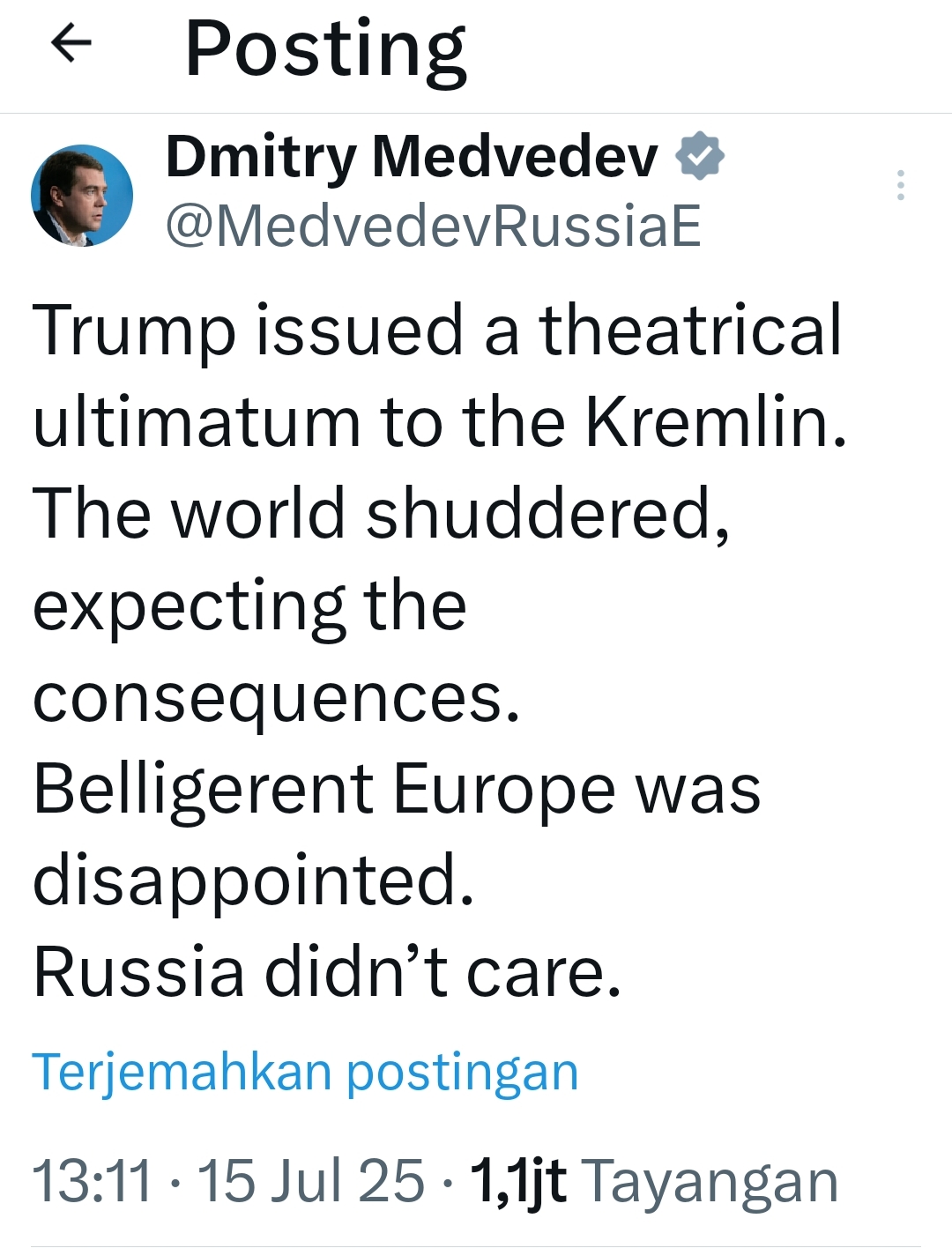Click the line 'Russia didn't care.'
Screen dimensions: 952x1248
[327, 972]
